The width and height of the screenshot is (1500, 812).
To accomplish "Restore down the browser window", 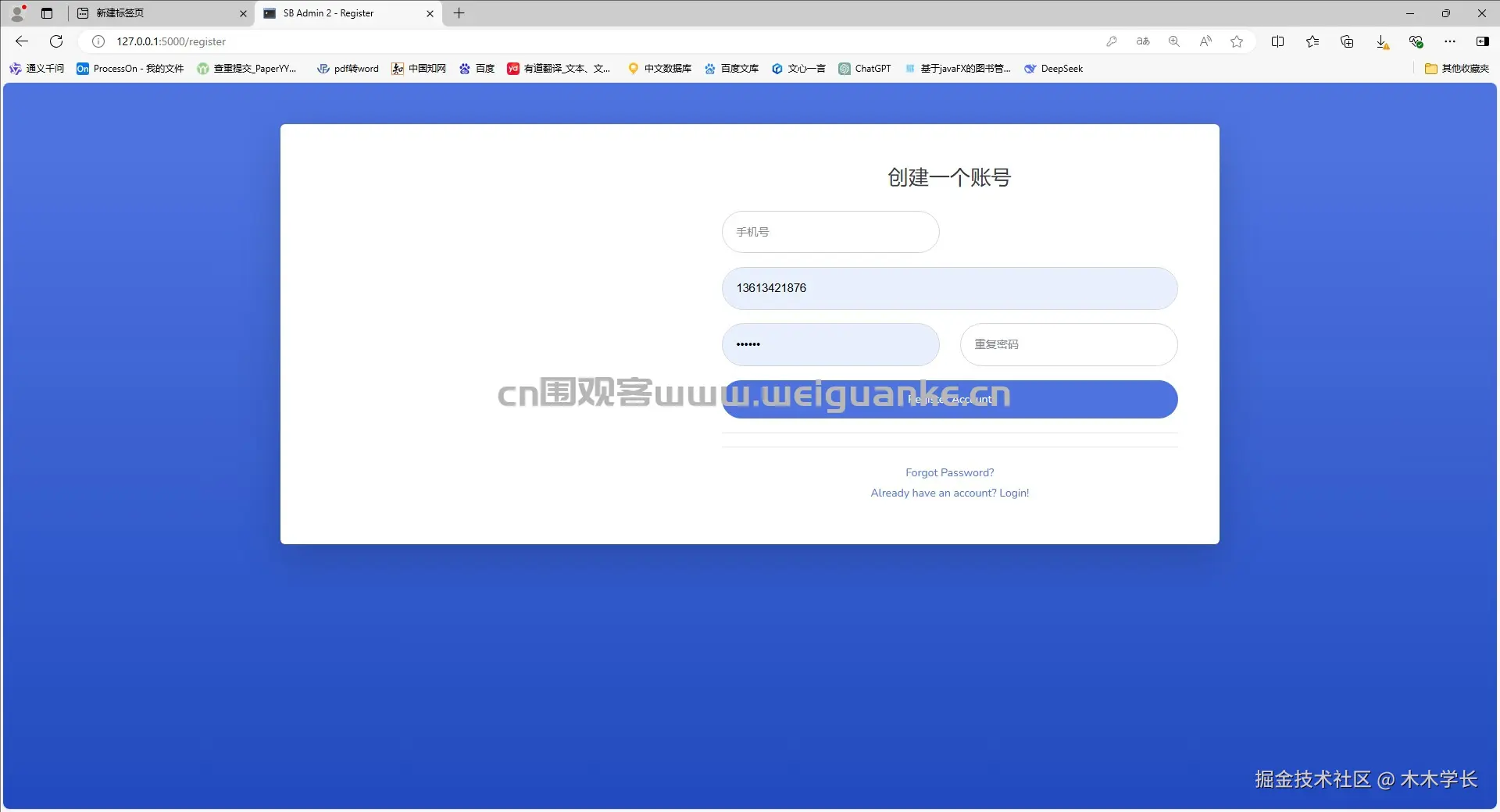I will (1446, 13).
